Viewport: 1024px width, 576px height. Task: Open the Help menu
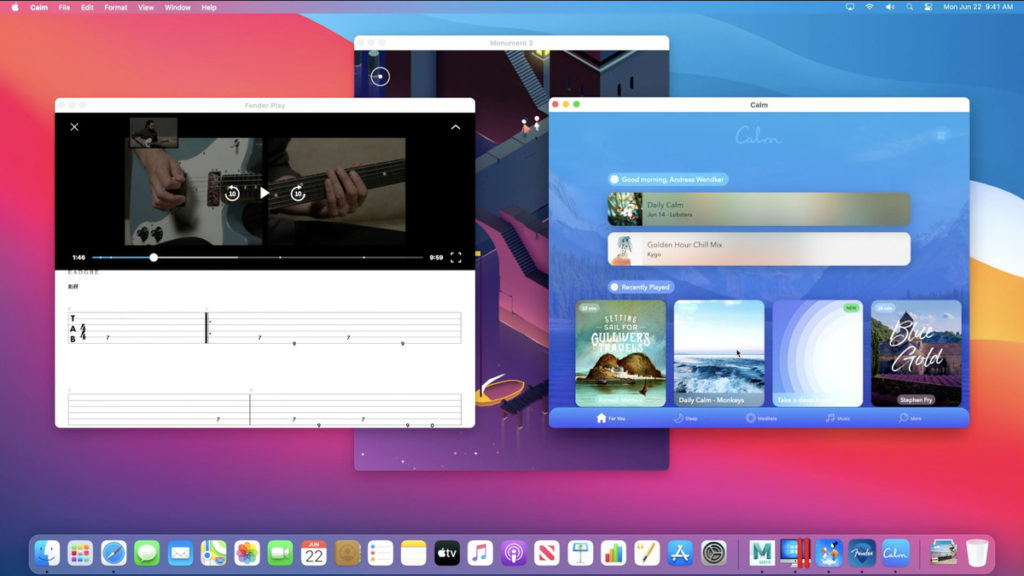click(209, 7)
